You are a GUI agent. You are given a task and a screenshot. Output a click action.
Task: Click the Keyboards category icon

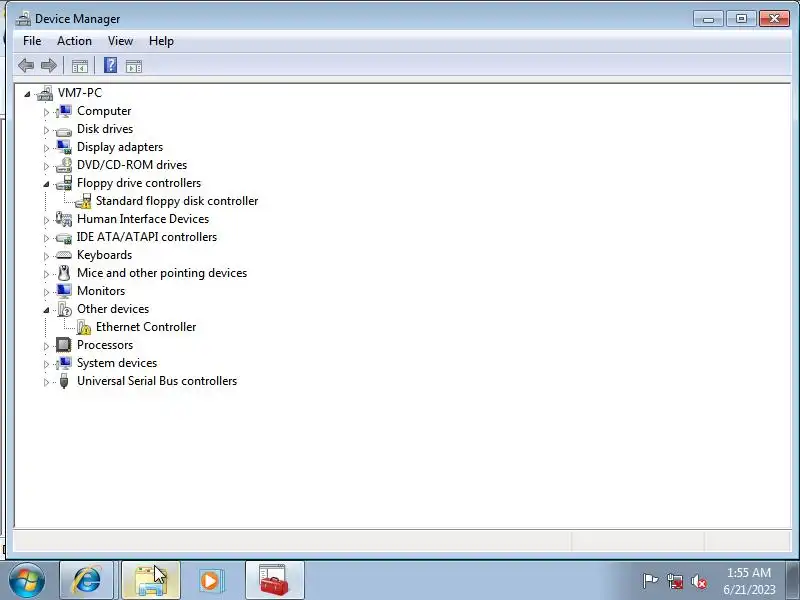coord(64,255)
